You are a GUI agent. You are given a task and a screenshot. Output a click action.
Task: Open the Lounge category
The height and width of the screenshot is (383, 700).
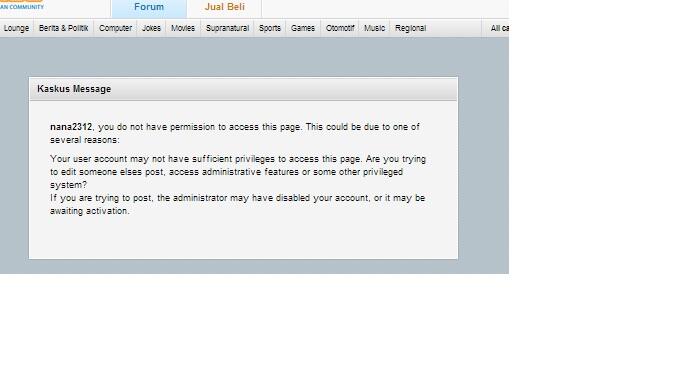coord(16,28)
